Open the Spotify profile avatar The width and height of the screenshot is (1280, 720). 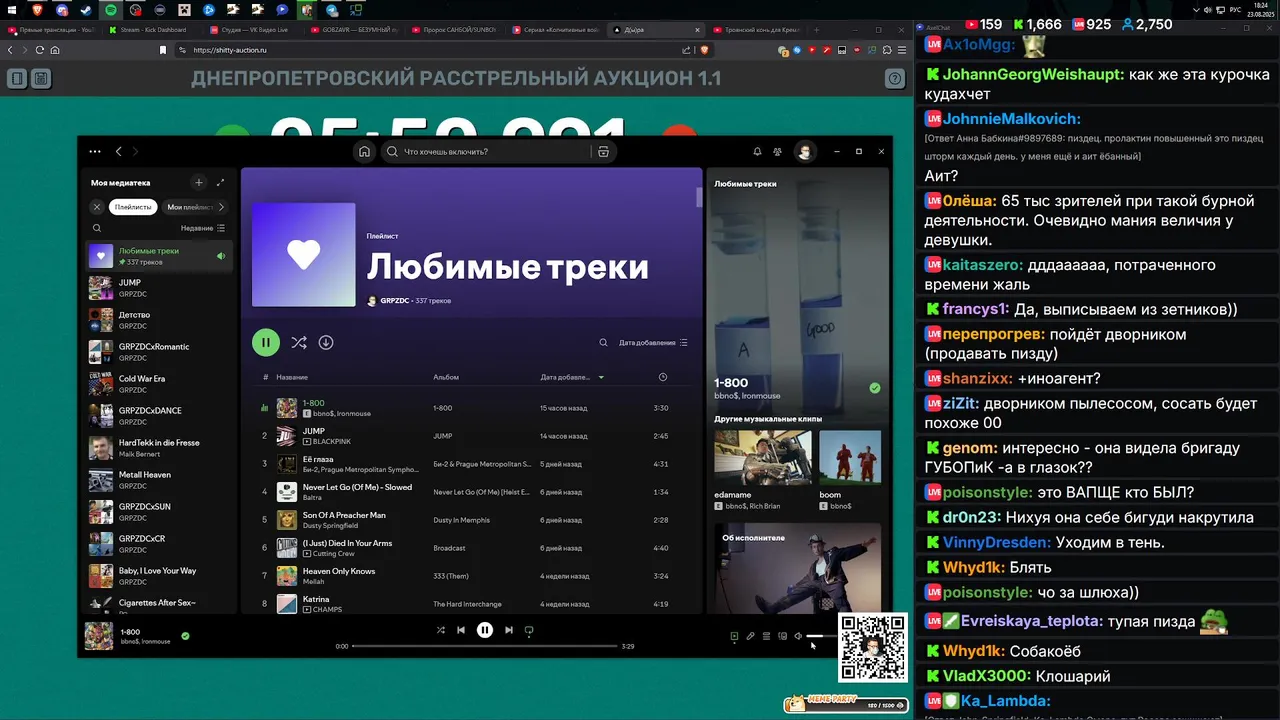(804, 152)
